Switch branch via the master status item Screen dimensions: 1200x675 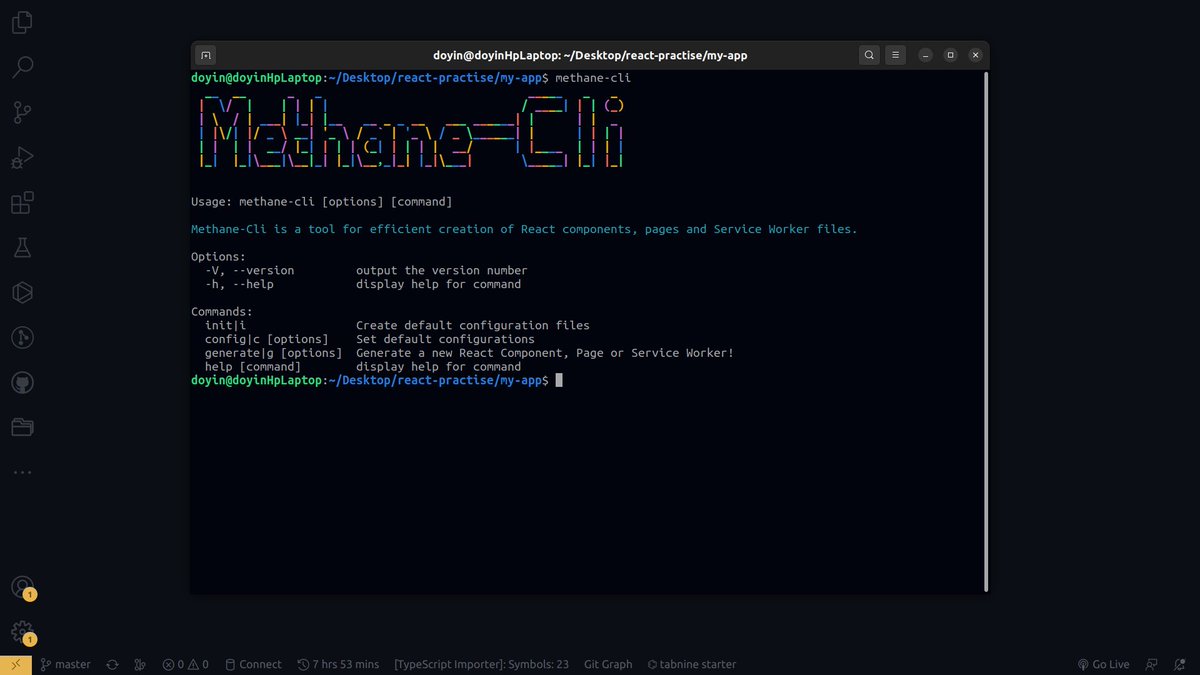click(65, 664)
